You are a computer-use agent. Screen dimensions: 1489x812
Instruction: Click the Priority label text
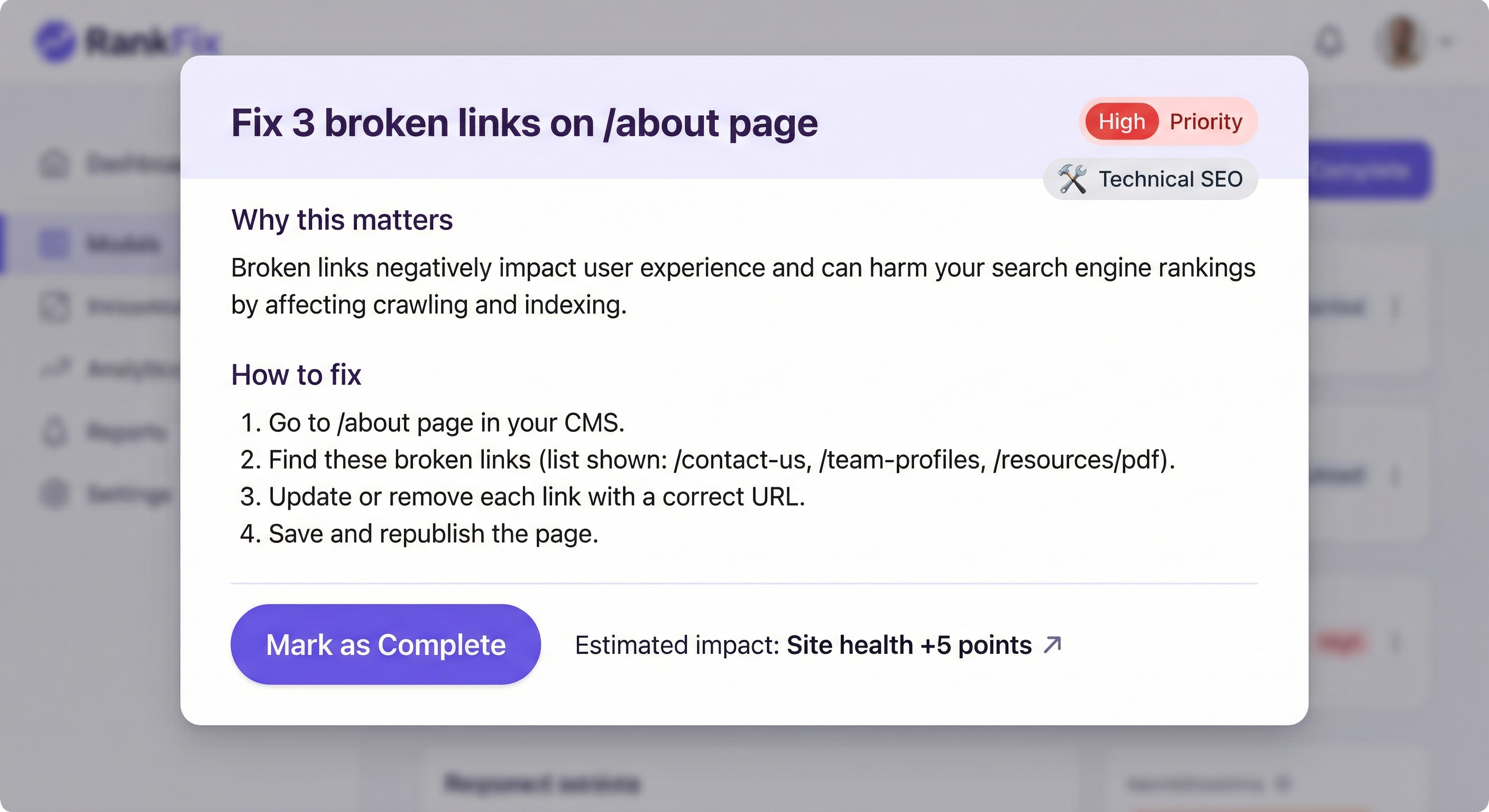tap(1206, 122)
